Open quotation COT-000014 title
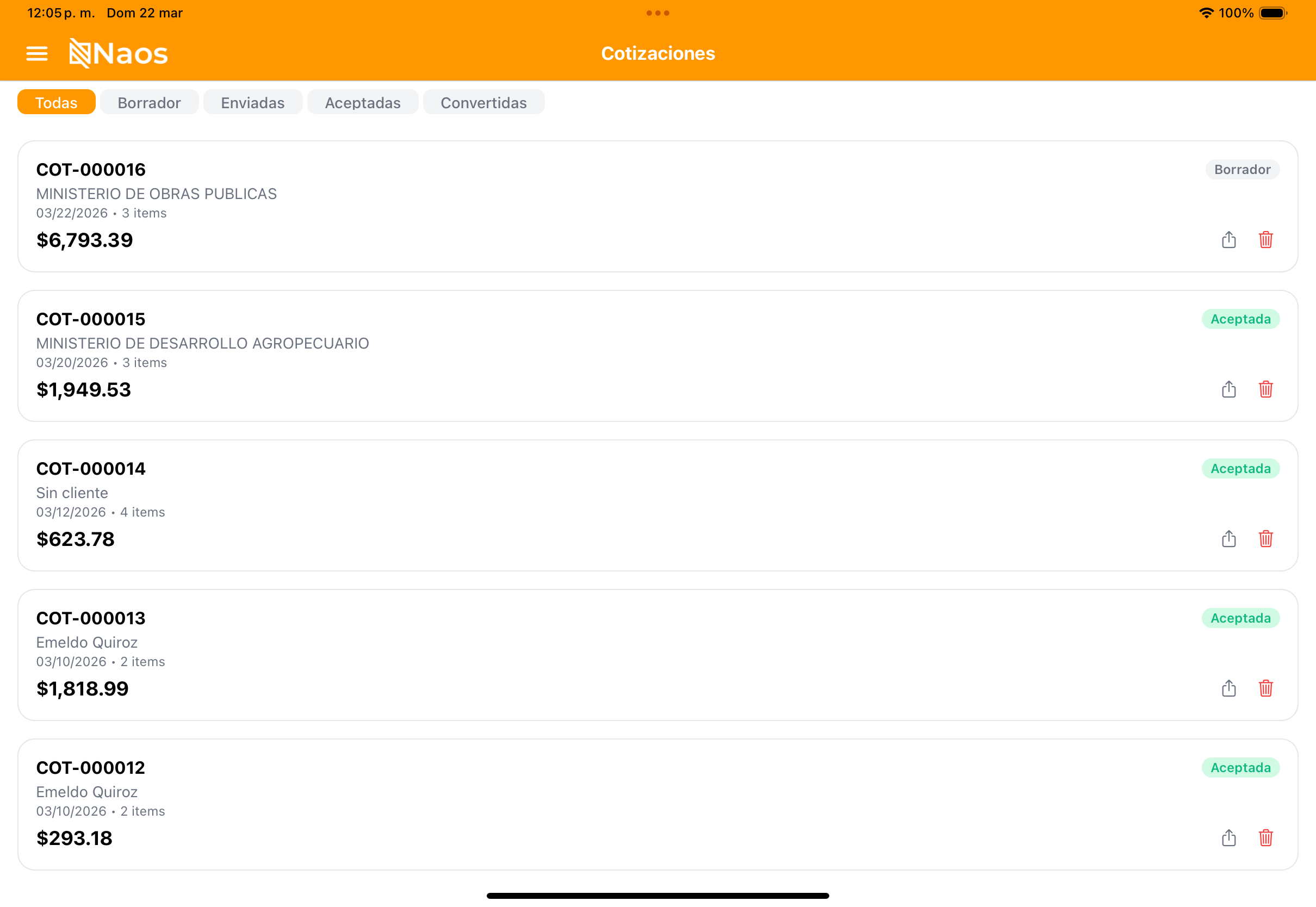1316x907 pixels. tap(91, 468)
